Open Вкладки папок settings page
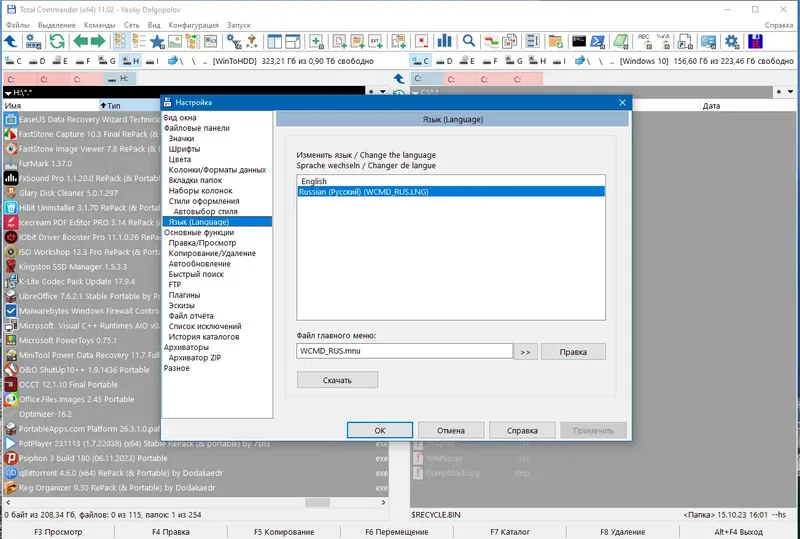 195,180
